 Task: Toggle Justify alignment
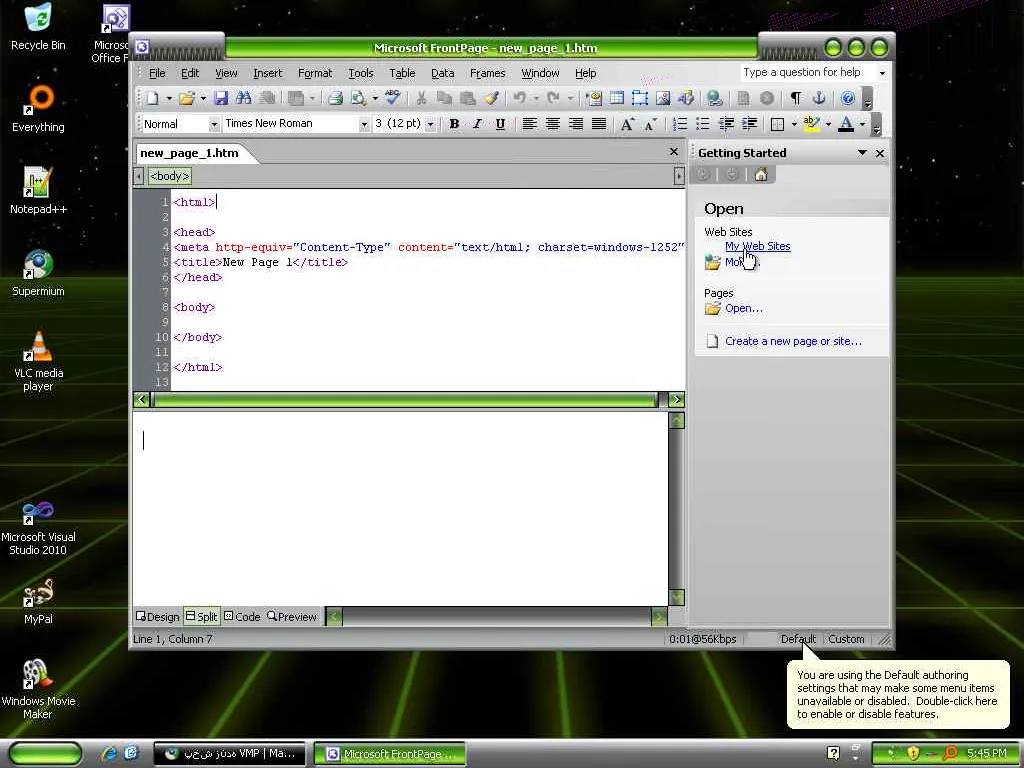click(599, 124)
